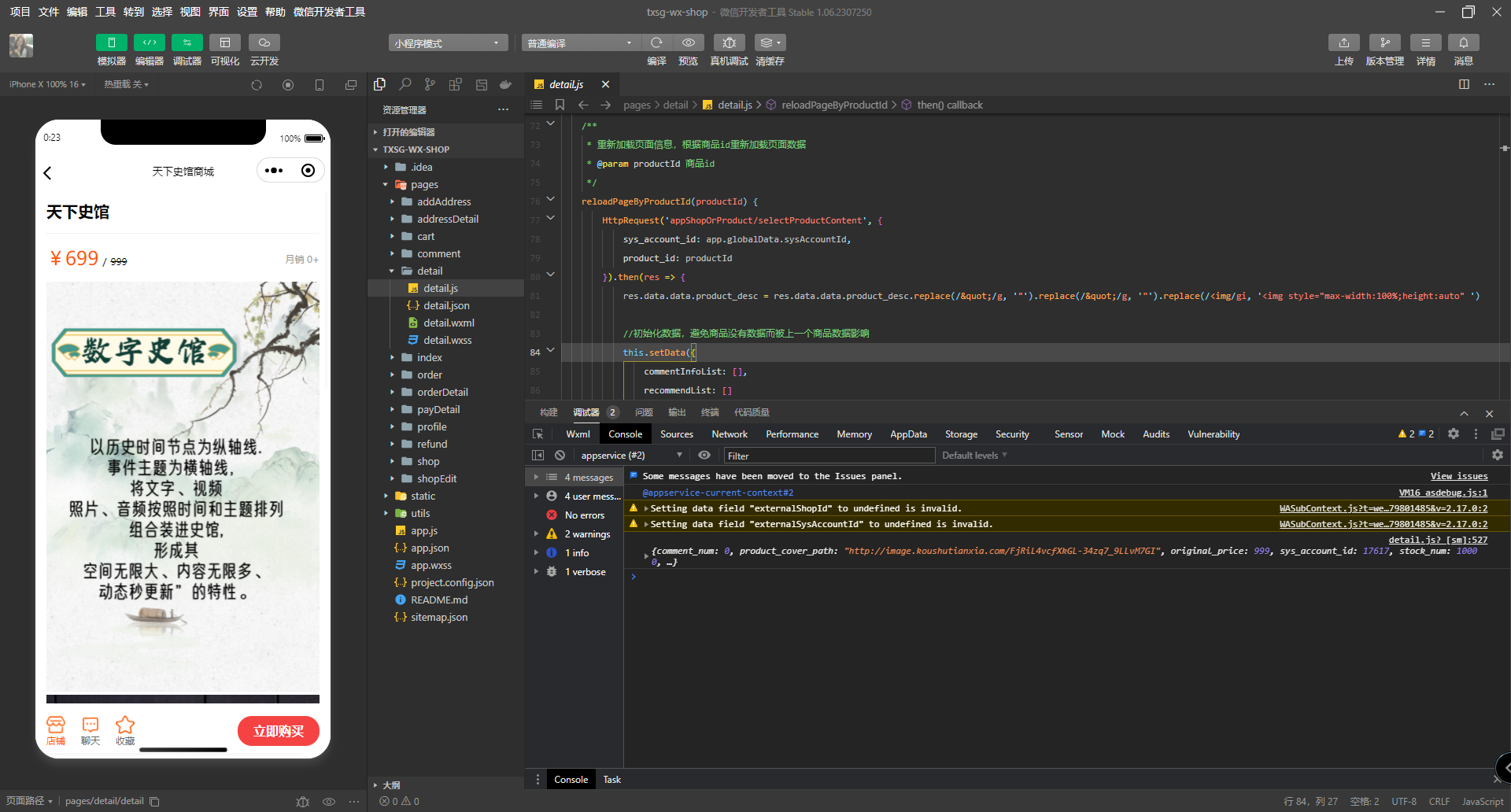Screen dimensions: 1511x812
Task: Click the simulator stop/record icon
Action: [288, 85]
